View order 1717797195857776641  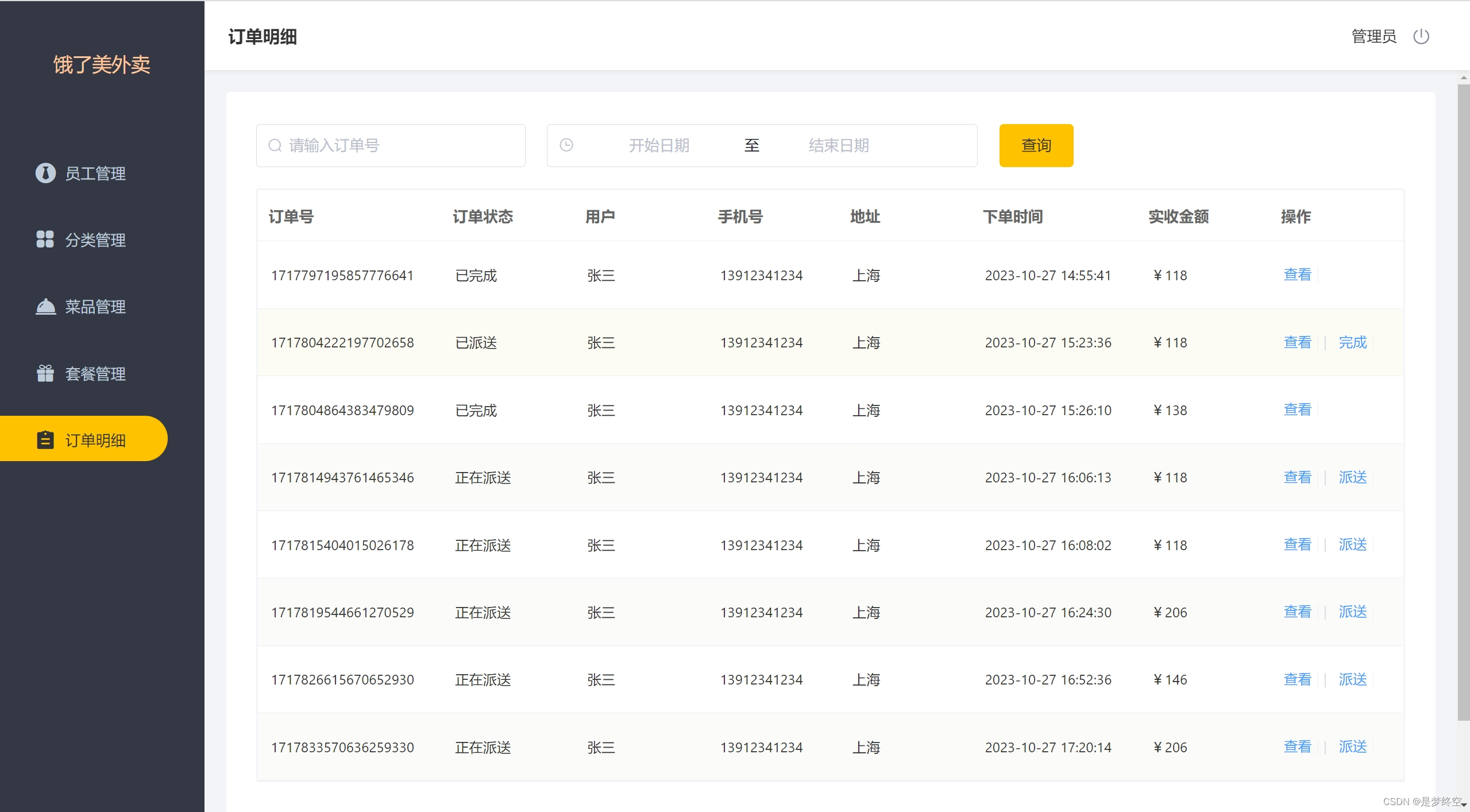tap(1298, 275)
